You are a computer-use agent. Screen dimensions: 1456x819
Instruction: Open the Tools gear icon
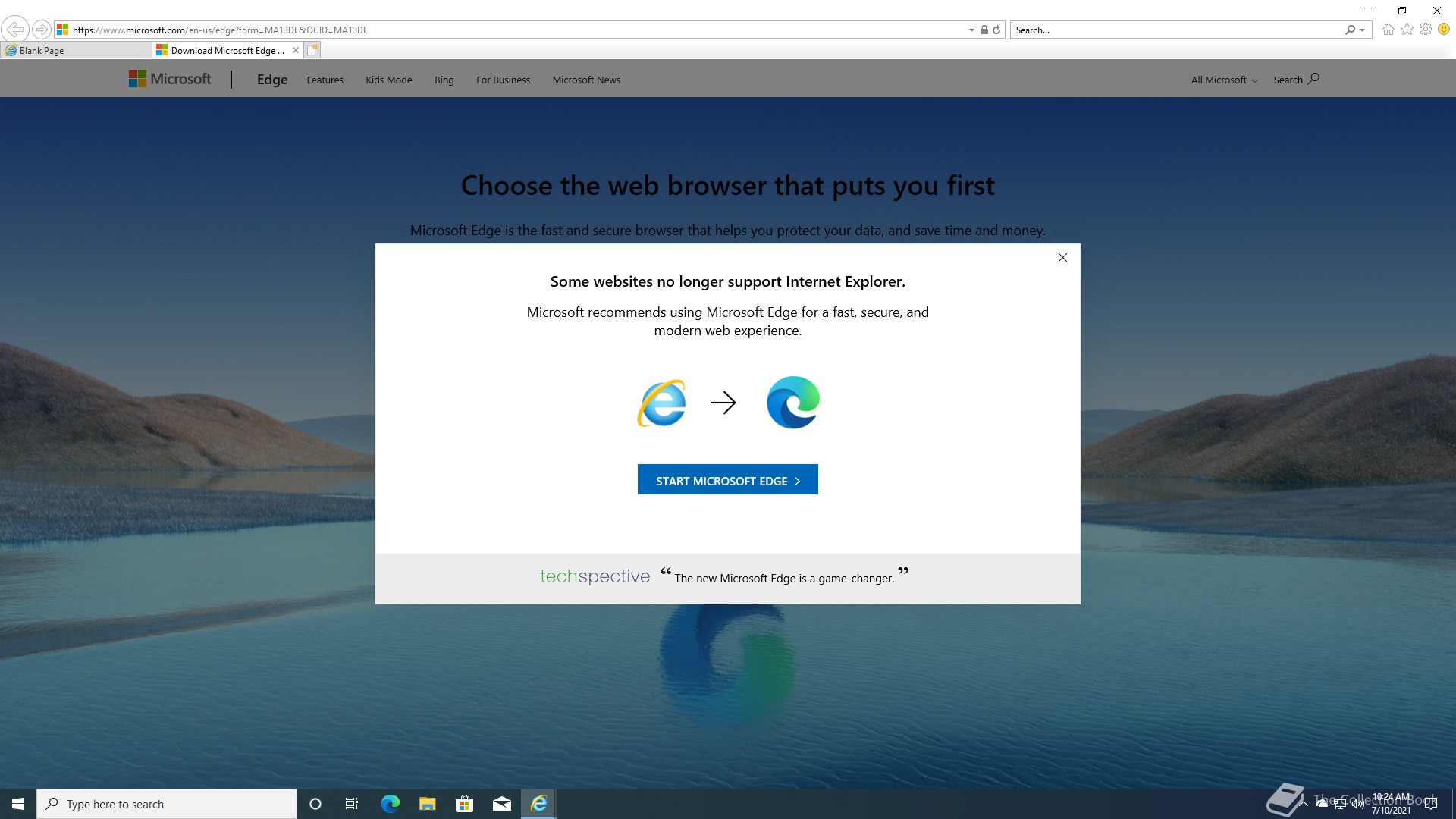click(1426, 30)
